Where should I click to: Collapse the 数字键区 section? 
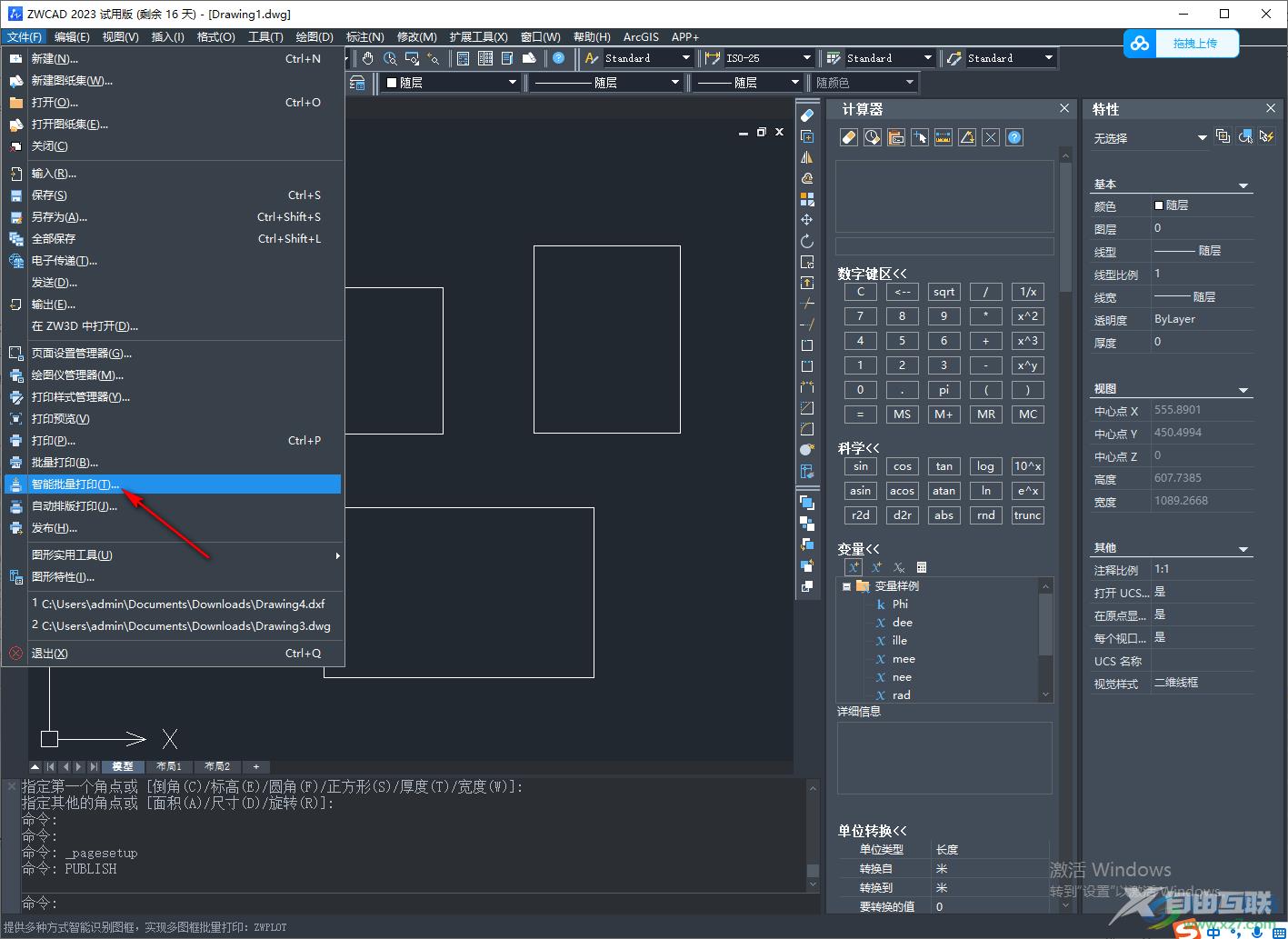[x=873, y=274]
